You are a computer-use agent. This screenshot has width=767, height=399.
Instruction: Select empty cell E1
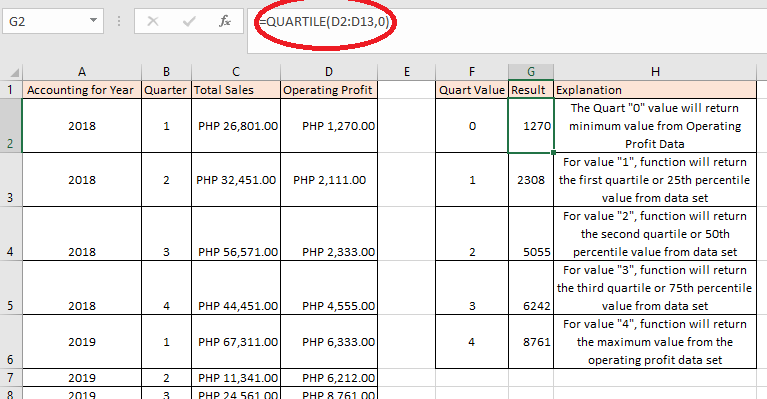406,89
